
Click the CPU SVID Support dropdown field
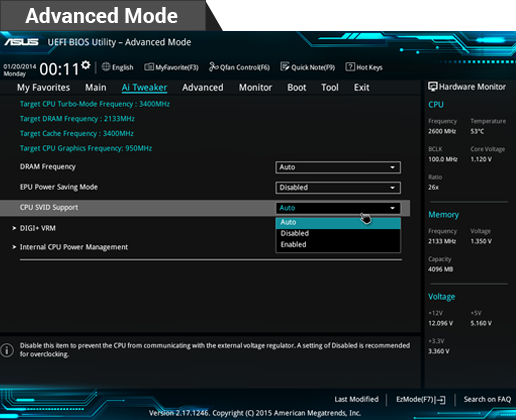[x=338, y=208]
